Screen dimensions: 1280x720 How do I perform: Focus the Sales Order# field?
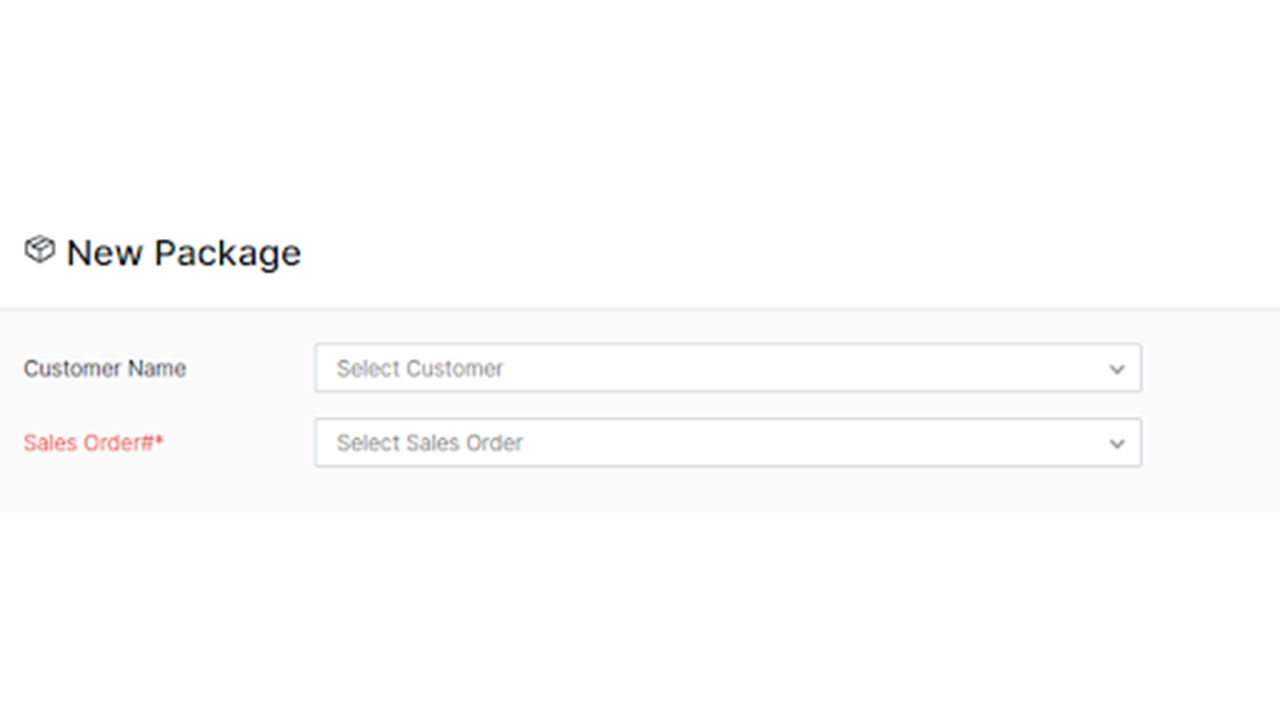[727, 442]
